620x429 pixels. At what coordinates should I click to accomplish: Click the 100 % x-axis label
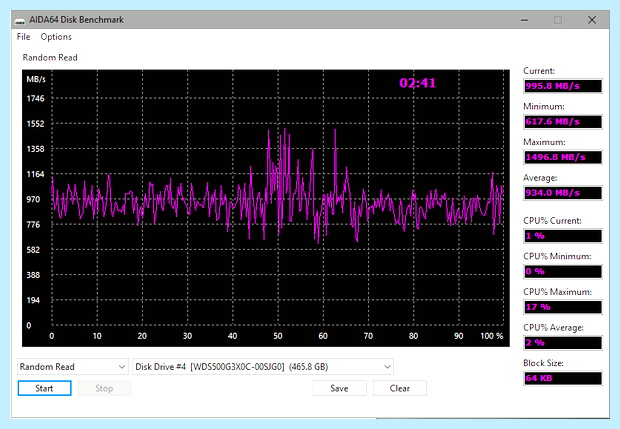click(491, 336)
